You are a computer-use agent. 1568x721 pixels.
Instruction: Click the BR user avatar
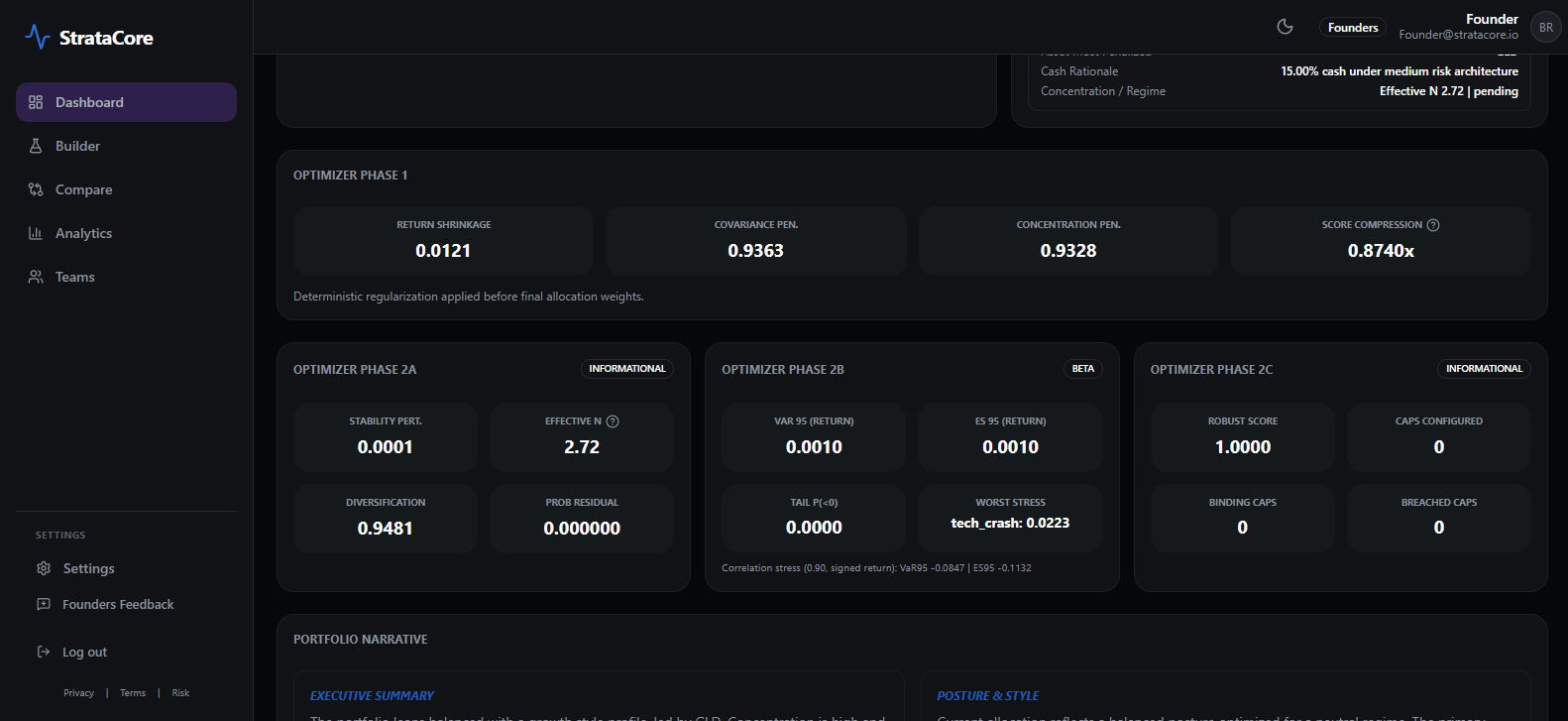pyautogui.click(x=1546, y=28)
